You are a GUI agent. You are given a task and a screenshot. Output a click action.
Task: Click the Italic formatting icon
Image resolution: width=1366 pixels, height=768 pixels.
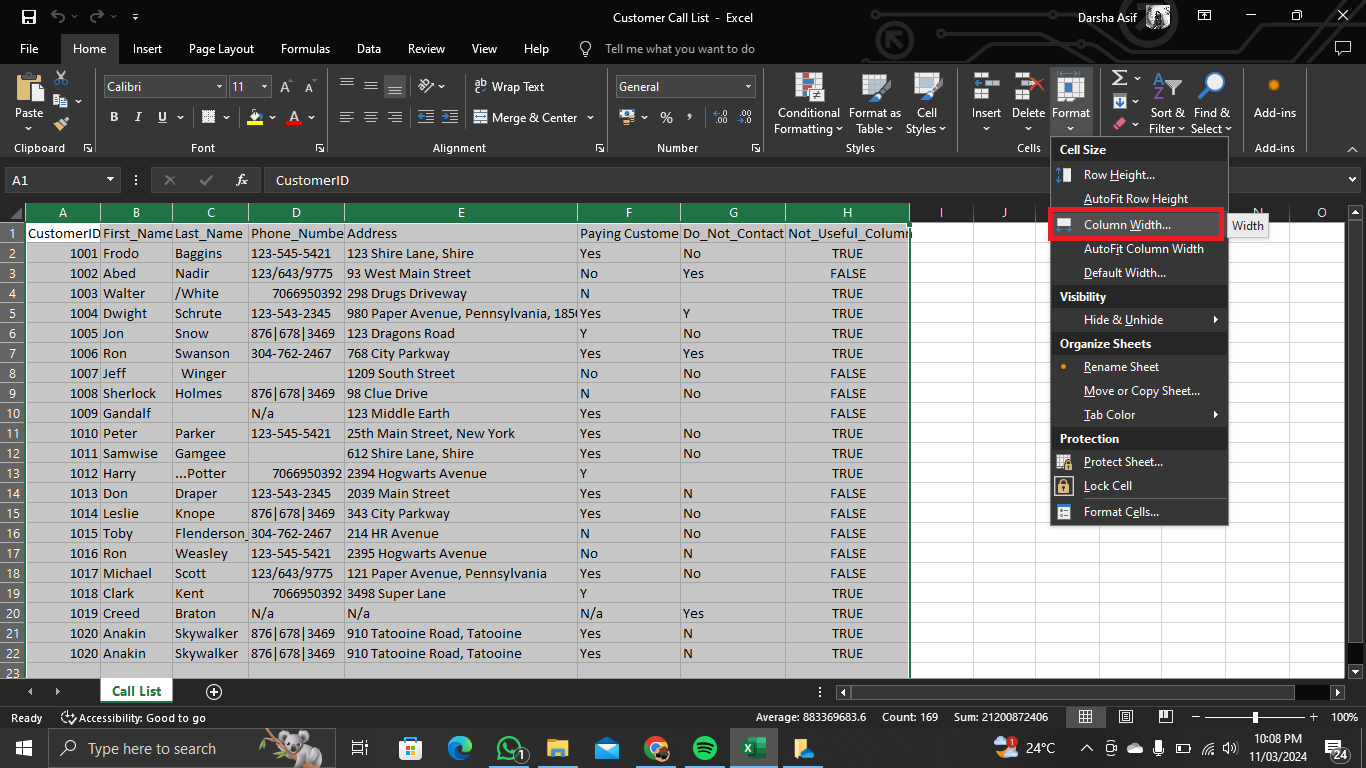click(x=138, y=117)
